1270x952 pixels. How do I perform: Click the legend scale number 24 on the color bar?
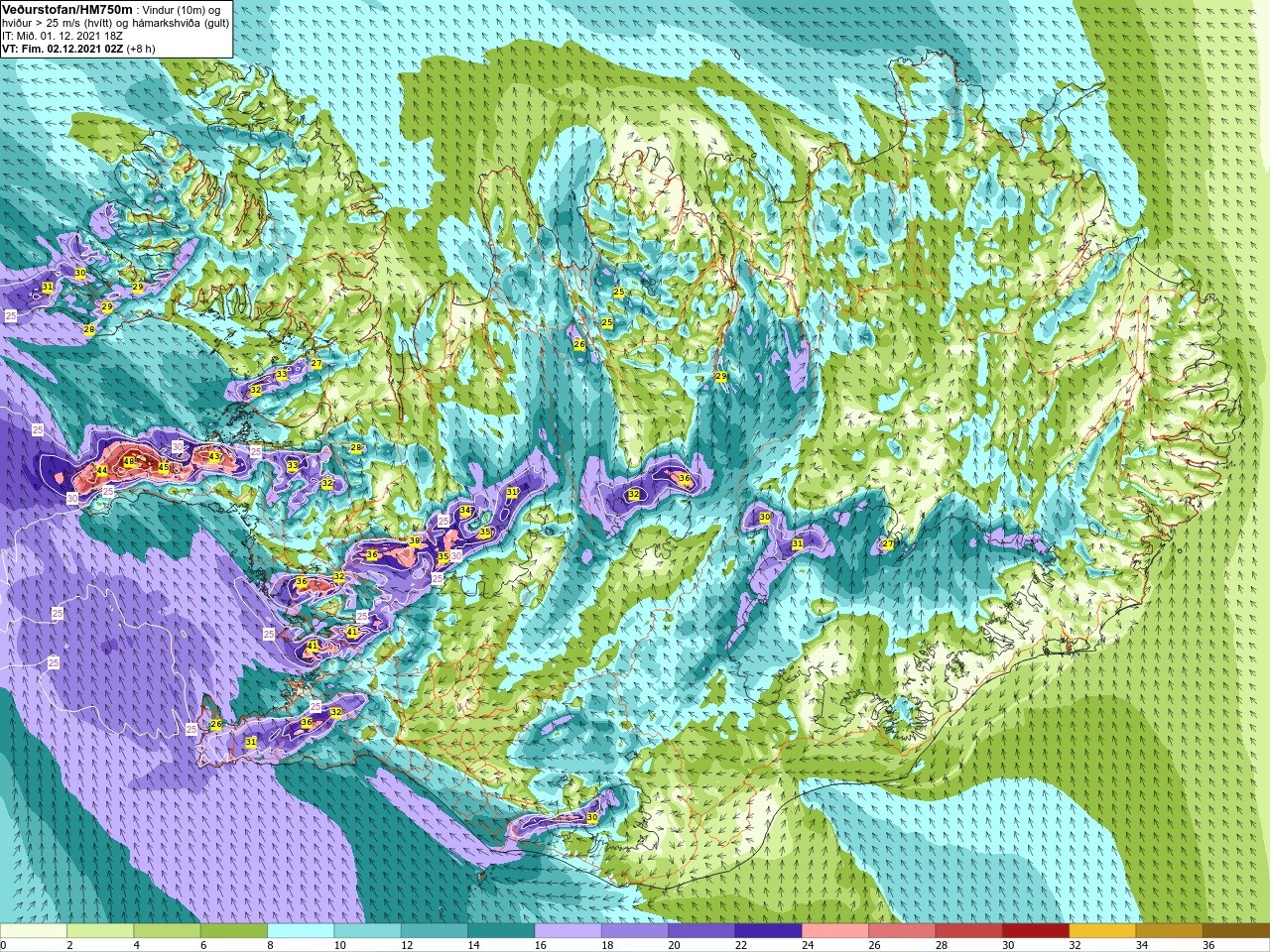coord(808,945)
